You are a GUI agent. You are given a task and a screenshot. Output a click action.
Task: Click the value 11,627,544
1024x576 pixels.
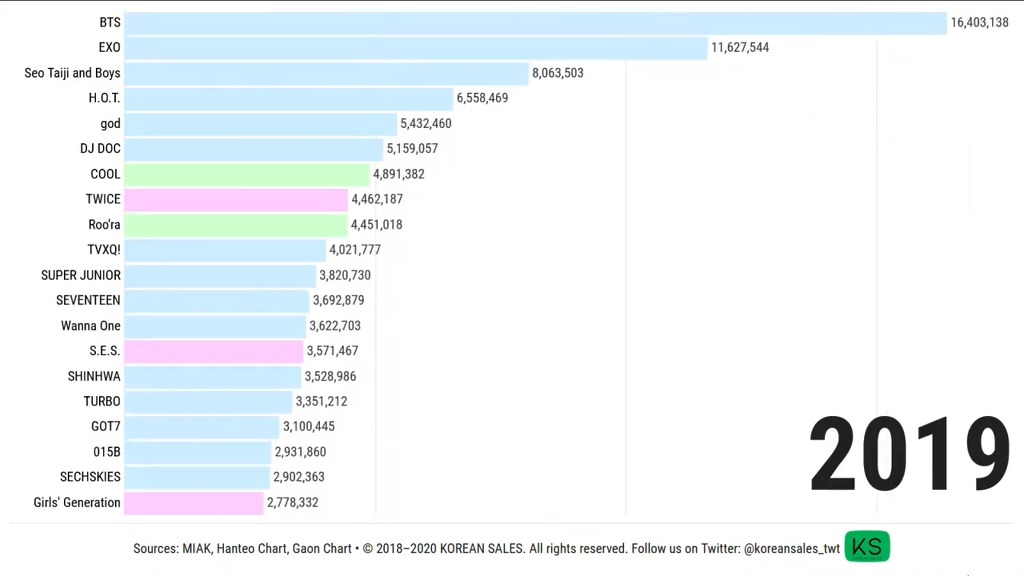pyautogui.click(x=740, y=48)
